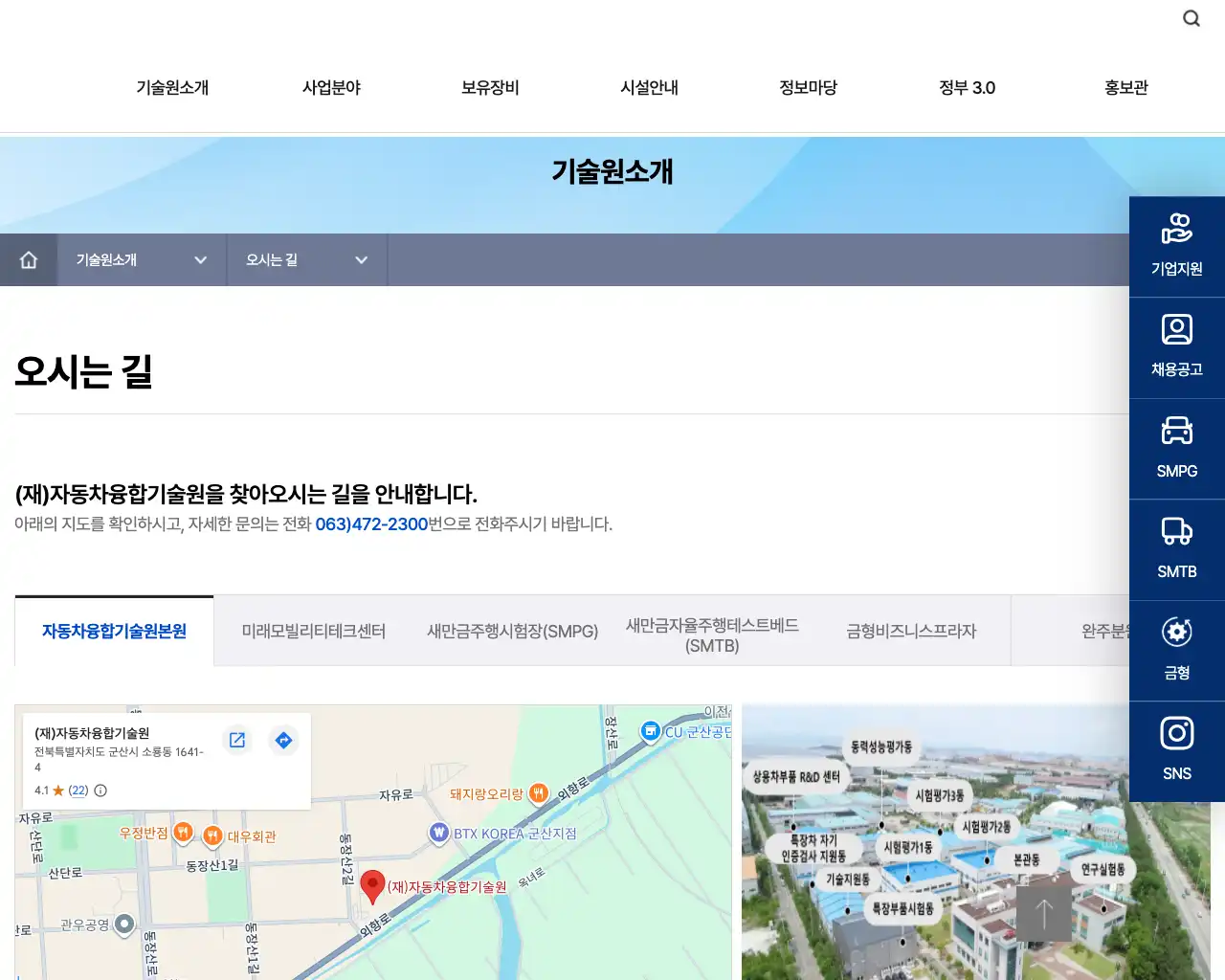
Task: Open the (22) reviews link on map card
Action: (77, 790)
